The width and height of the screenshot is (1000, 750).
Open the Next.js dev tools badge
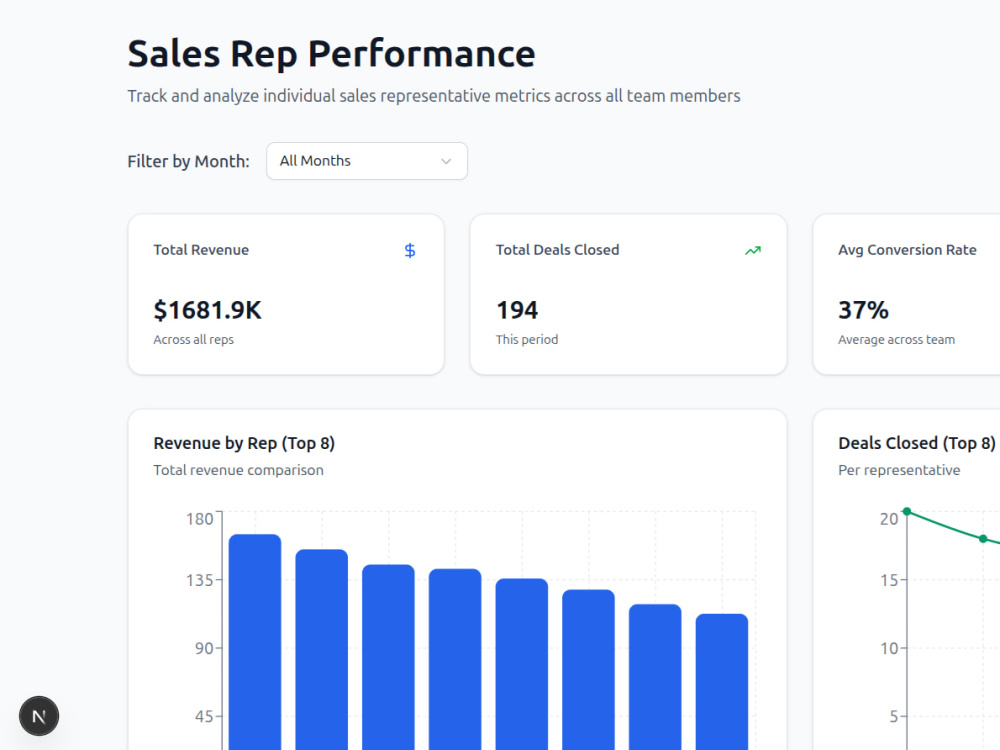pyautogui.click(x=39, y=716)
